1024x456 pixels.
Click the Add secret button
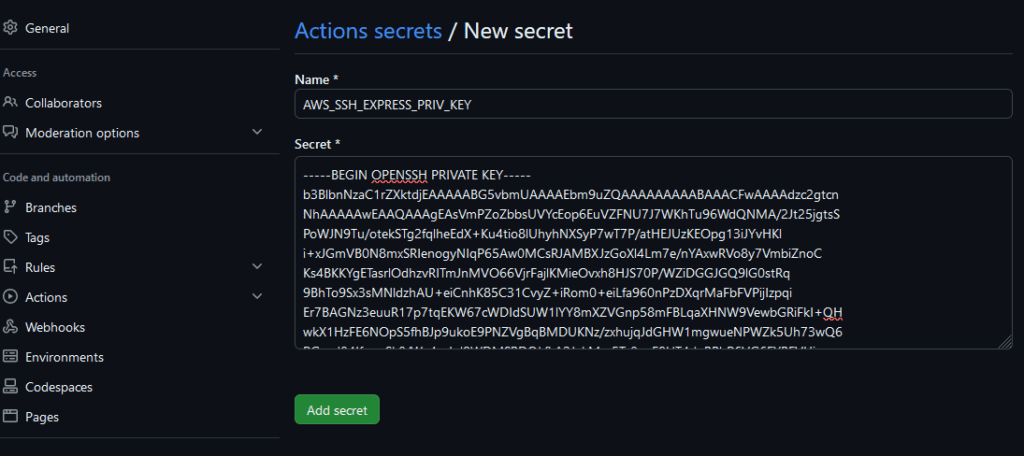337,410
